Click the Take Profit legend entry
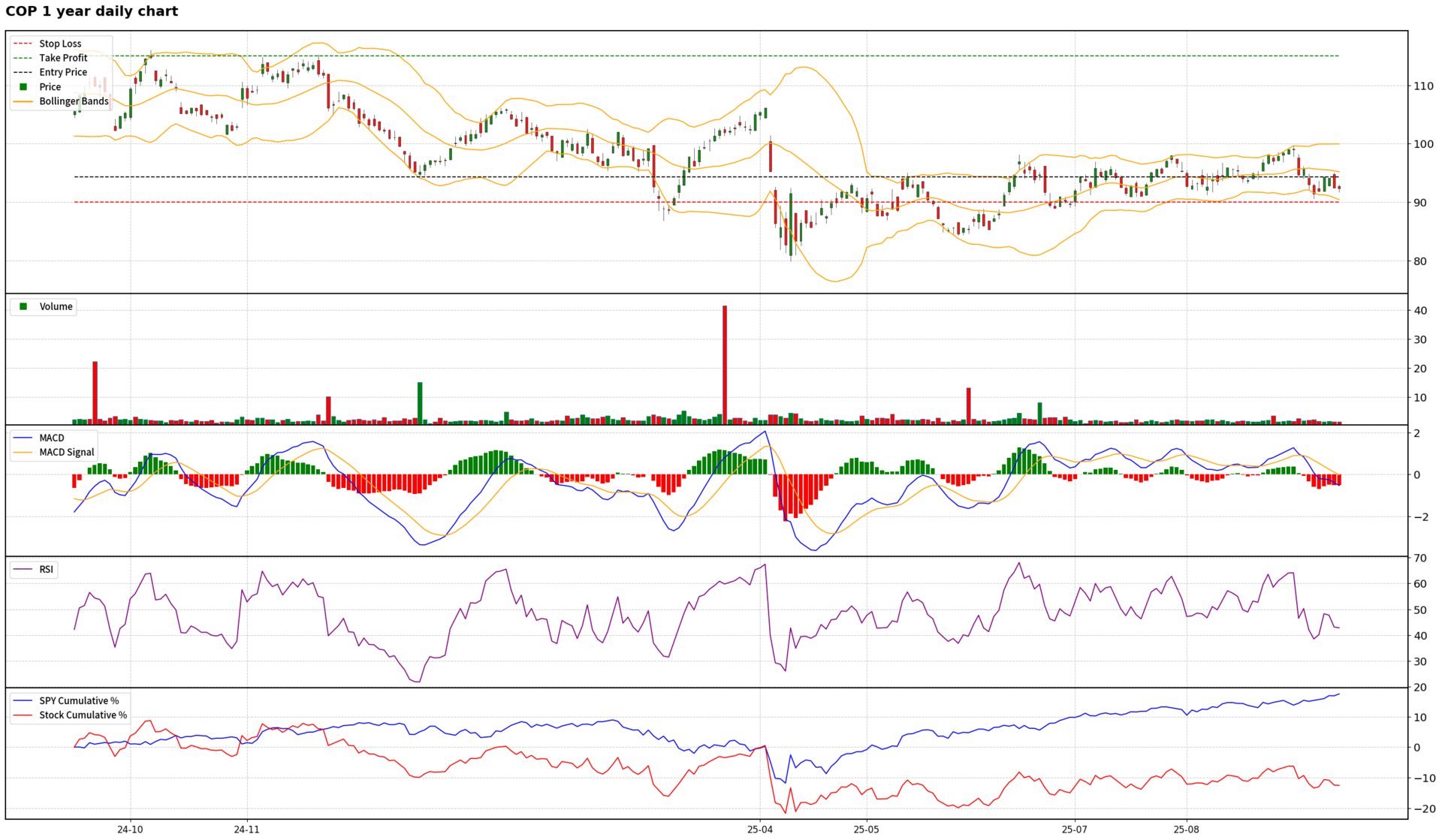The width and height of the screenshot is (1442, 840). pos(63,58)
